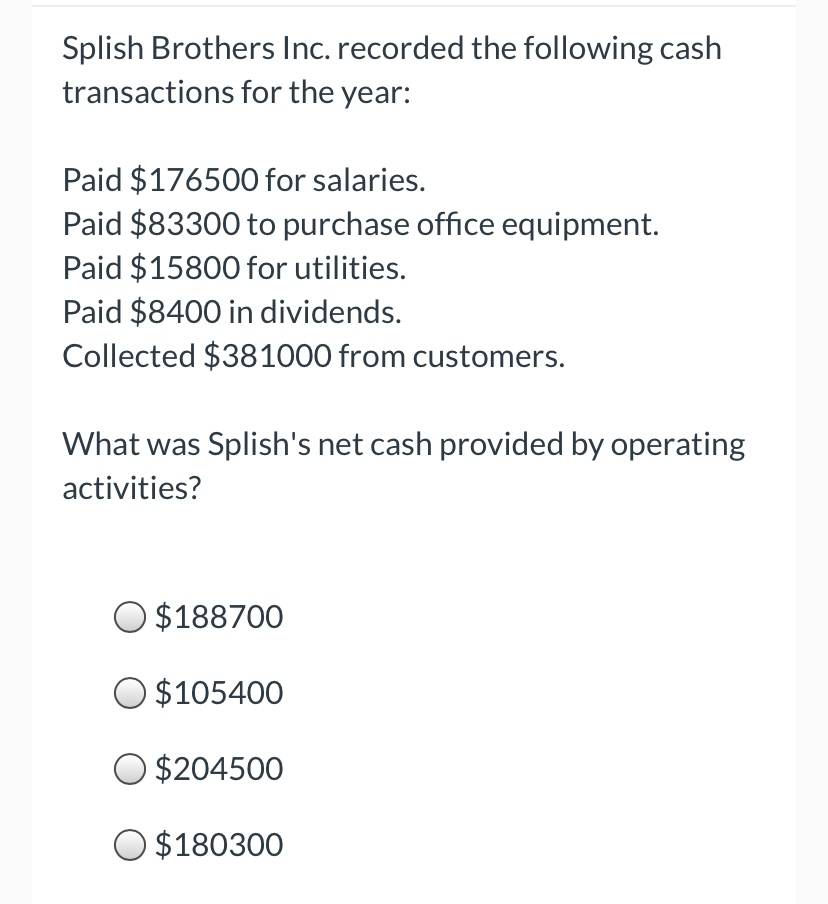Select the $105400 radio button
The height and width of the screenshot is (904, 828).
[x=129, y=693]
